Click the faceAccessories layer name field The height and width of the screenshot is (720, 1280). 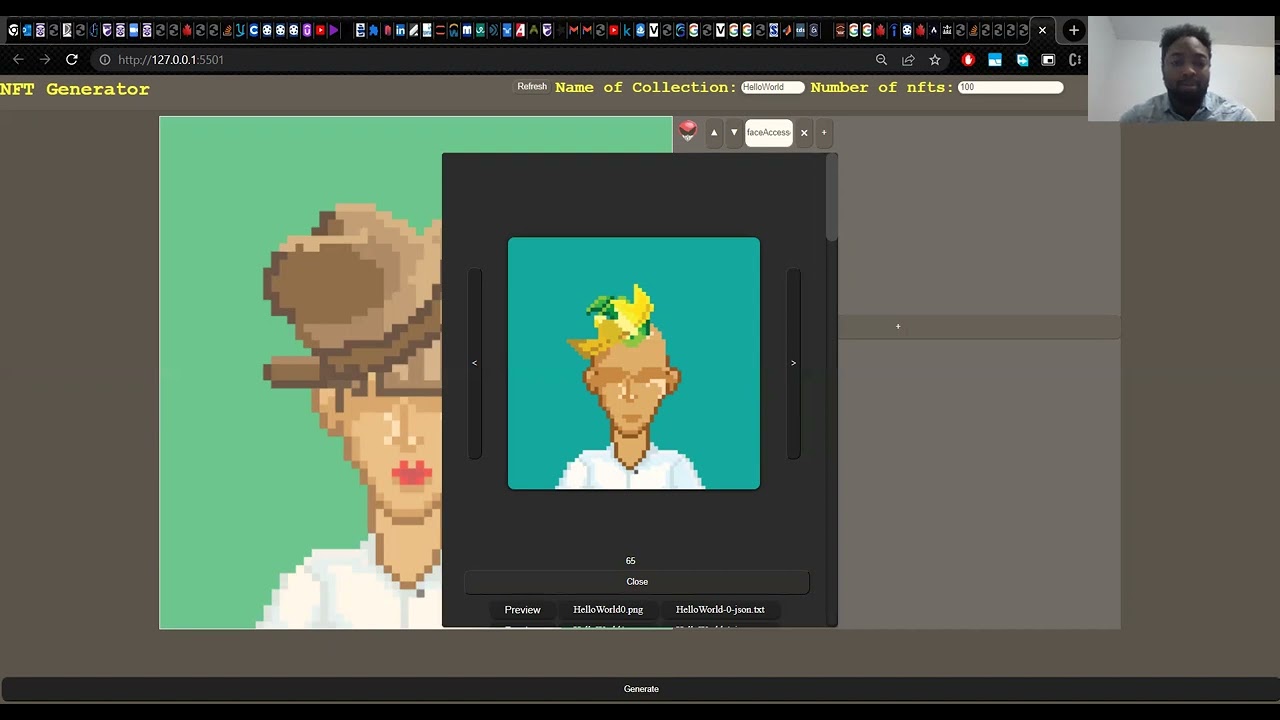point(768,132)
